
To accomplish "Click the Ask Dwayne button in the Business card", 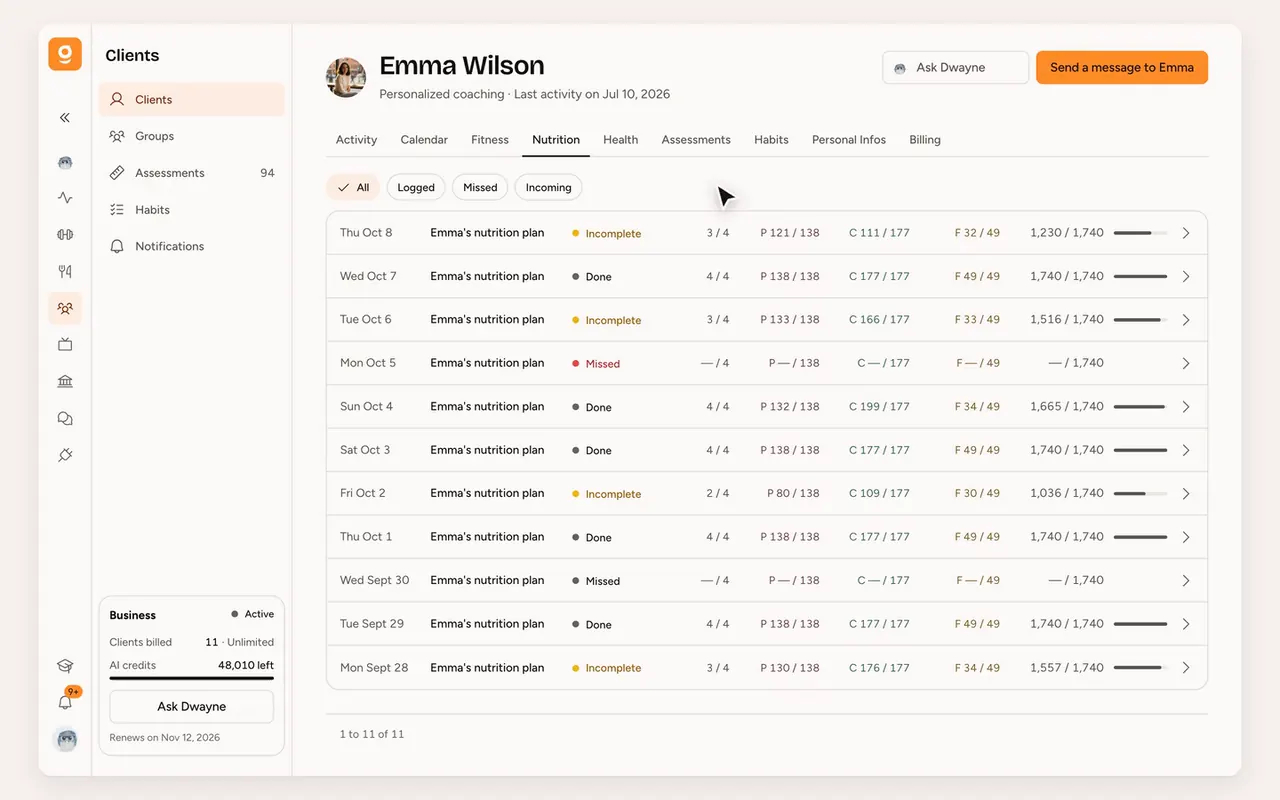I will point(191,707).
